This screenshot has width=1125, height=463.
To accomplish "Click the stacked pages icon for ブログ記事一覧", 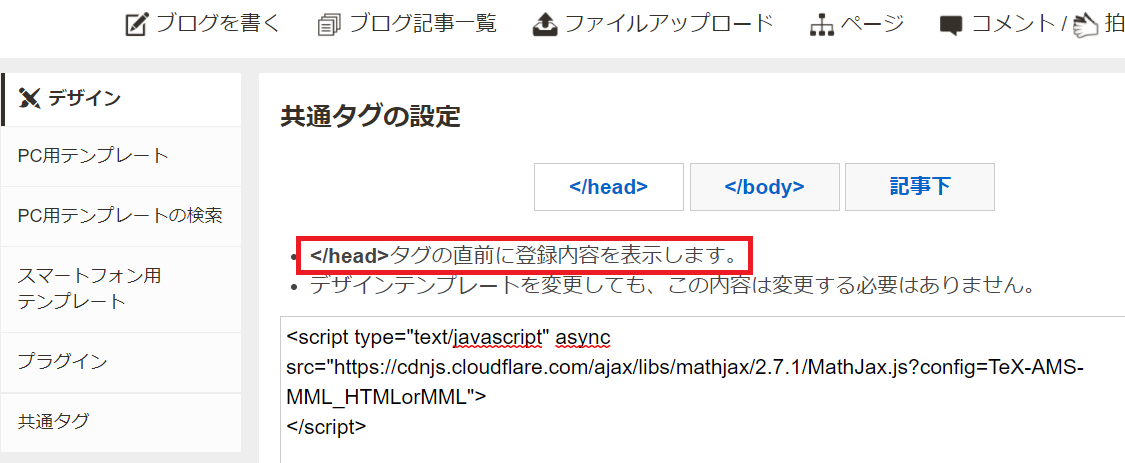I will pyautogui.click(x=329, y=26).
